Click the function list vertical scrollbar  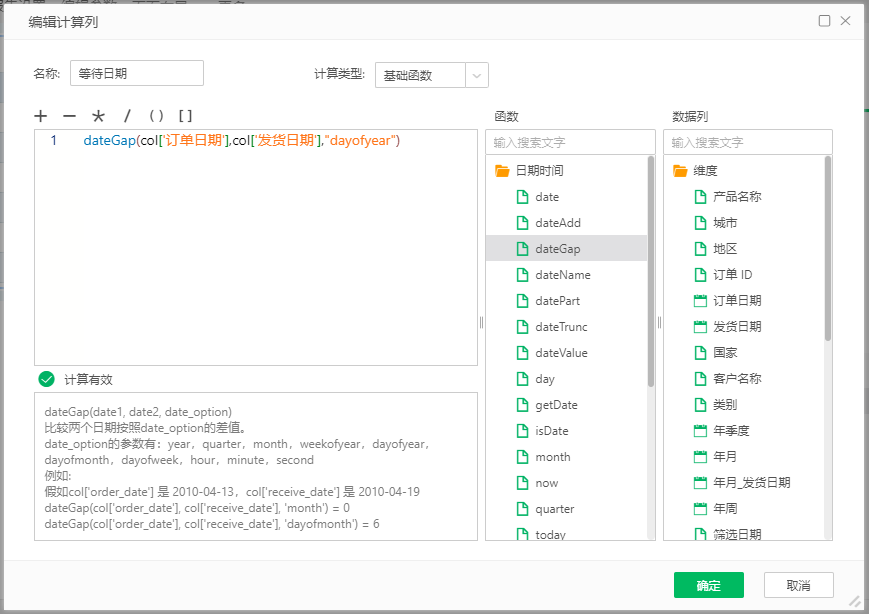pyautogui.click(x=651, y=270)
